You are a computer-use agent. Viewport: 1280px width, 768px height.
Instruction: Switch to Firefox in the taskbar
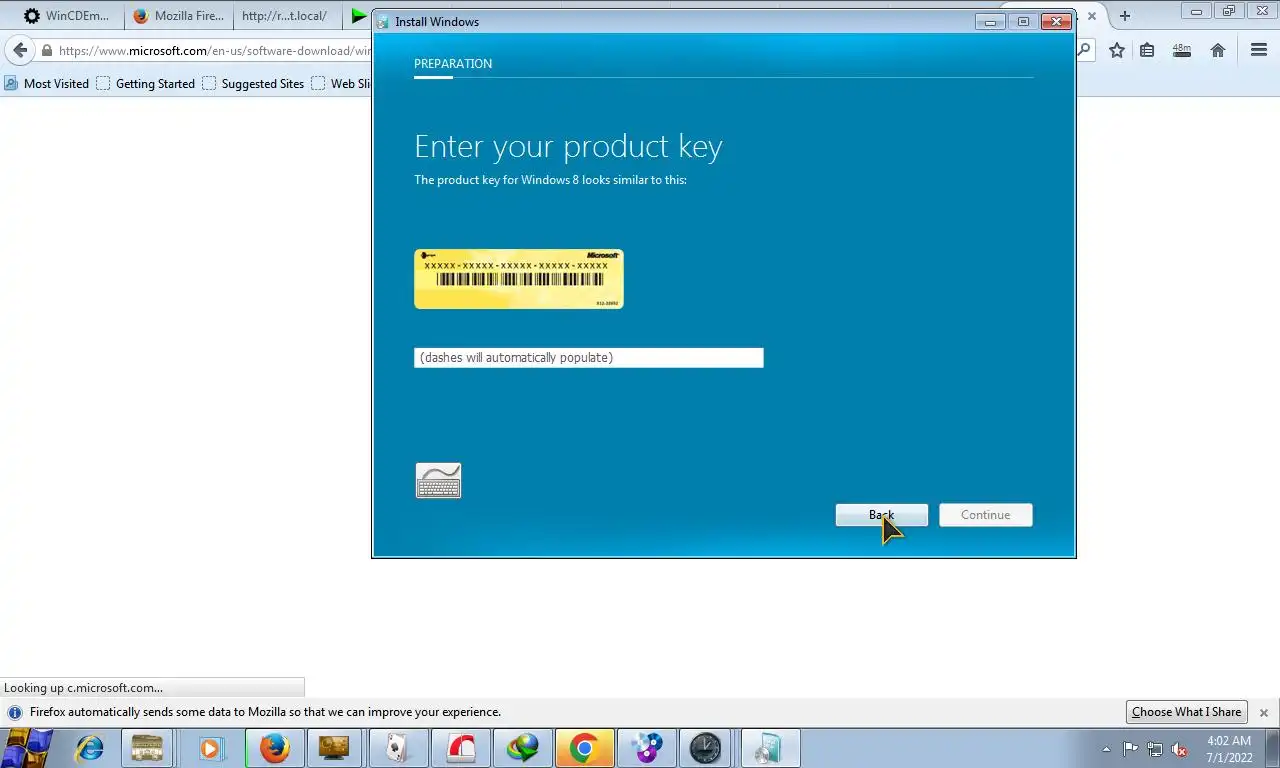(x=274, y=748)
